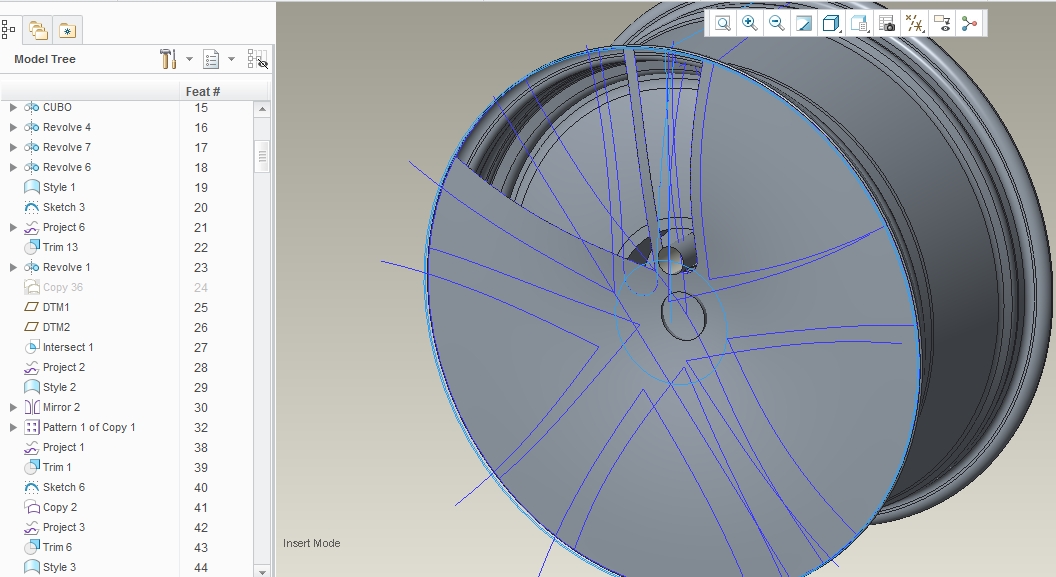
Task: Expand the Revolve 1 feature node
Action: tap(13, 267)
